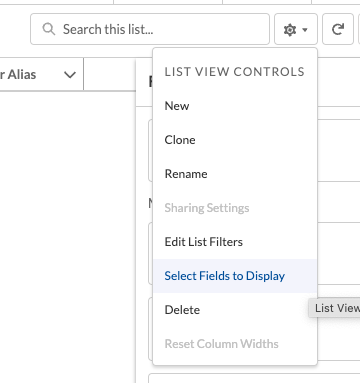The width and height of the screenshot is (360, 383).
Task: Click the disabled Sharing Settings entry
Action: click(x=235, y=208)
